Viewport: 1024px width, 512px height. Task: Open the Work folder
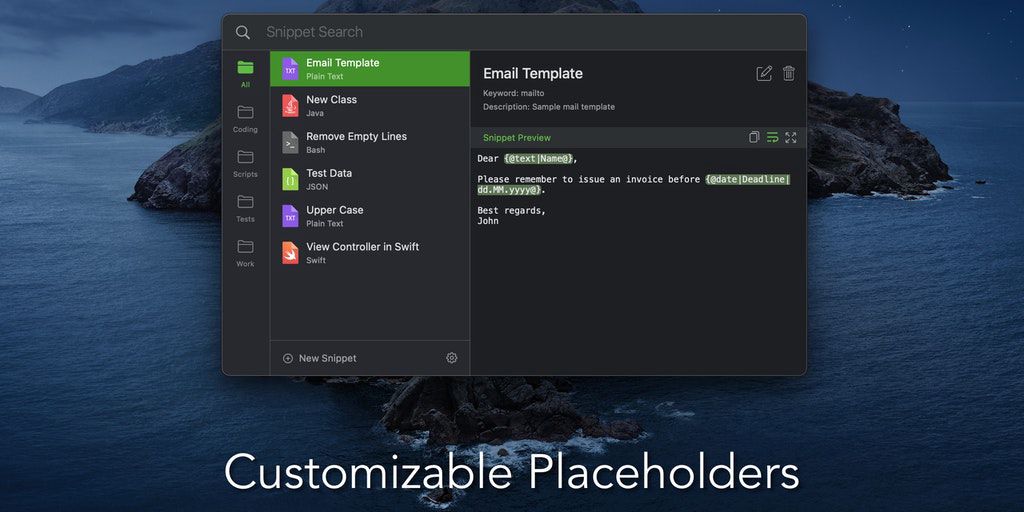click(246, 253)
